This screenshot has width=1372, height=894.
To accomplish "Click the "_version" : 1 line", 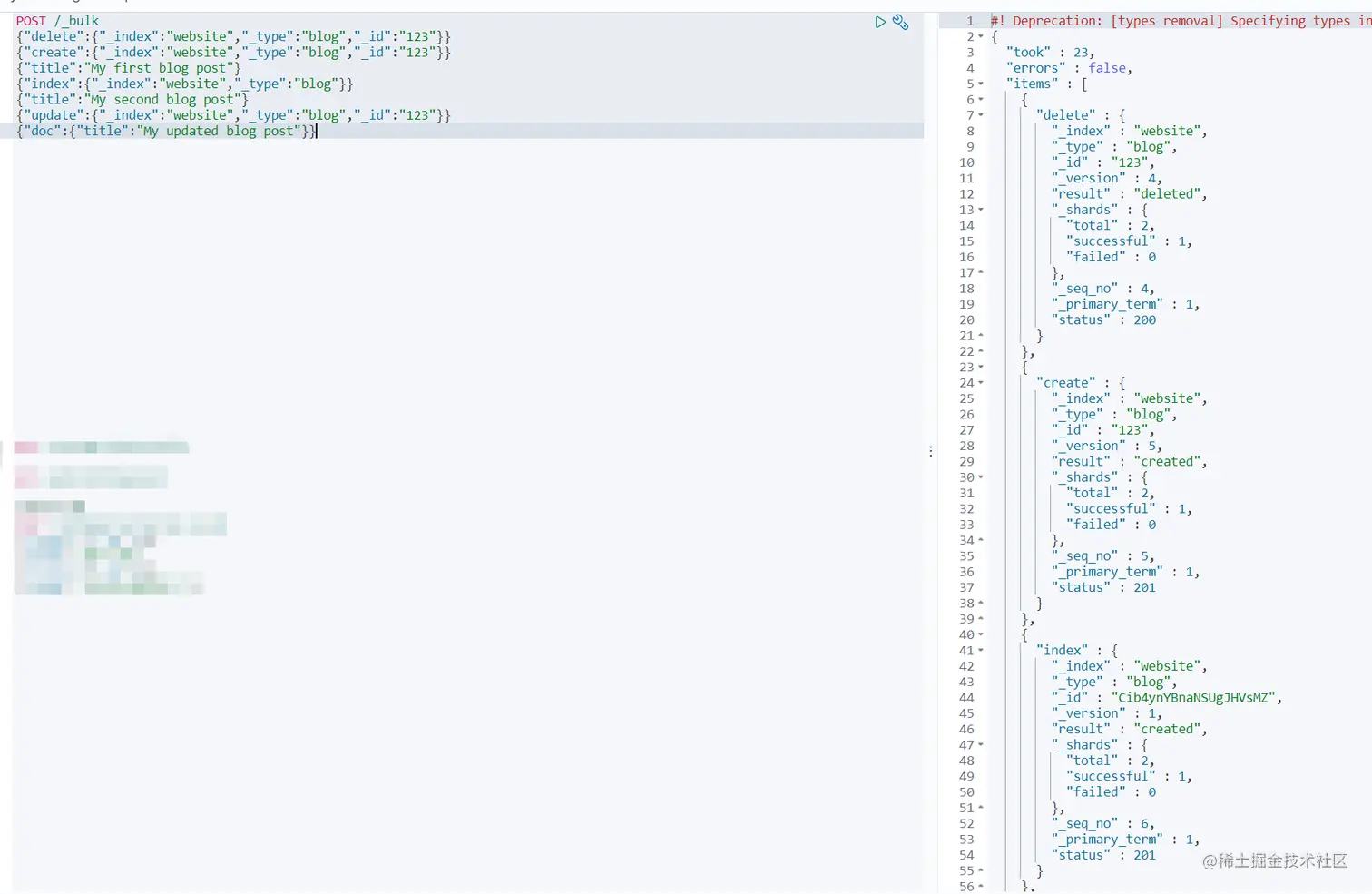I will point(1107,713).
